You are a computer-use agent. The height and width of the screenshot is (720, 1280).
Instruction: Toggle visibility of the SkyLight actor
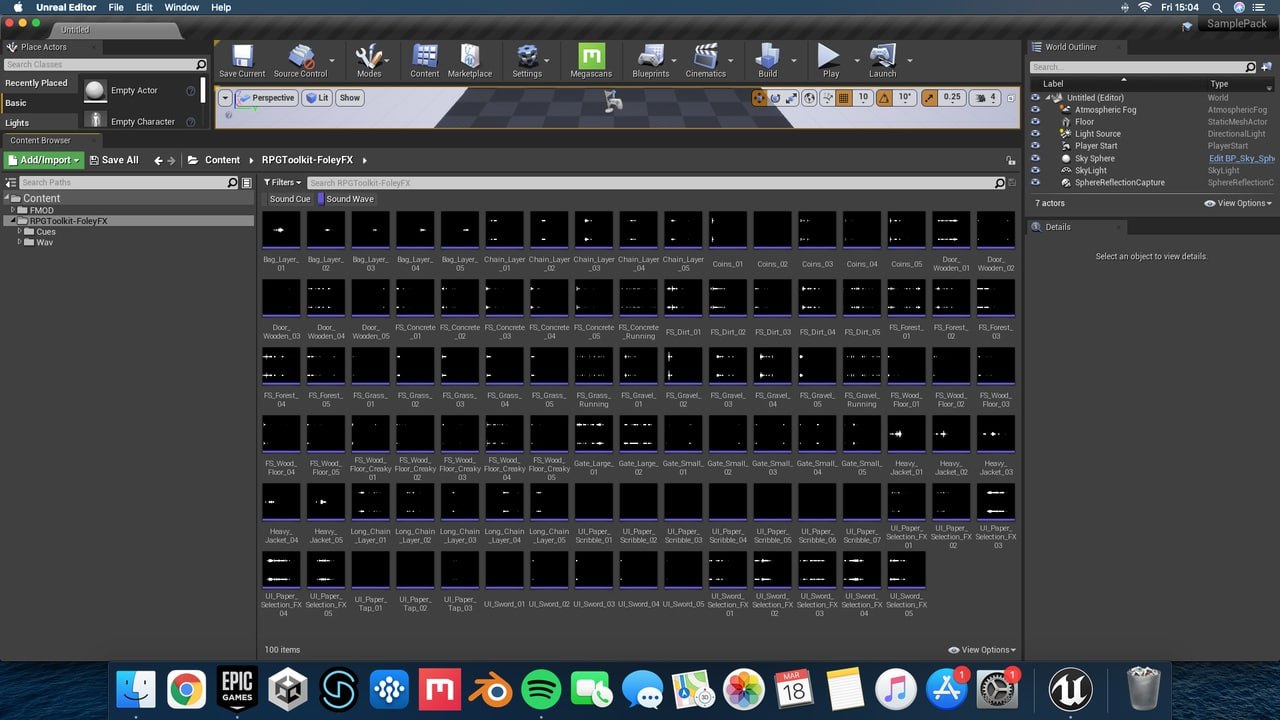pos(1035,170)
